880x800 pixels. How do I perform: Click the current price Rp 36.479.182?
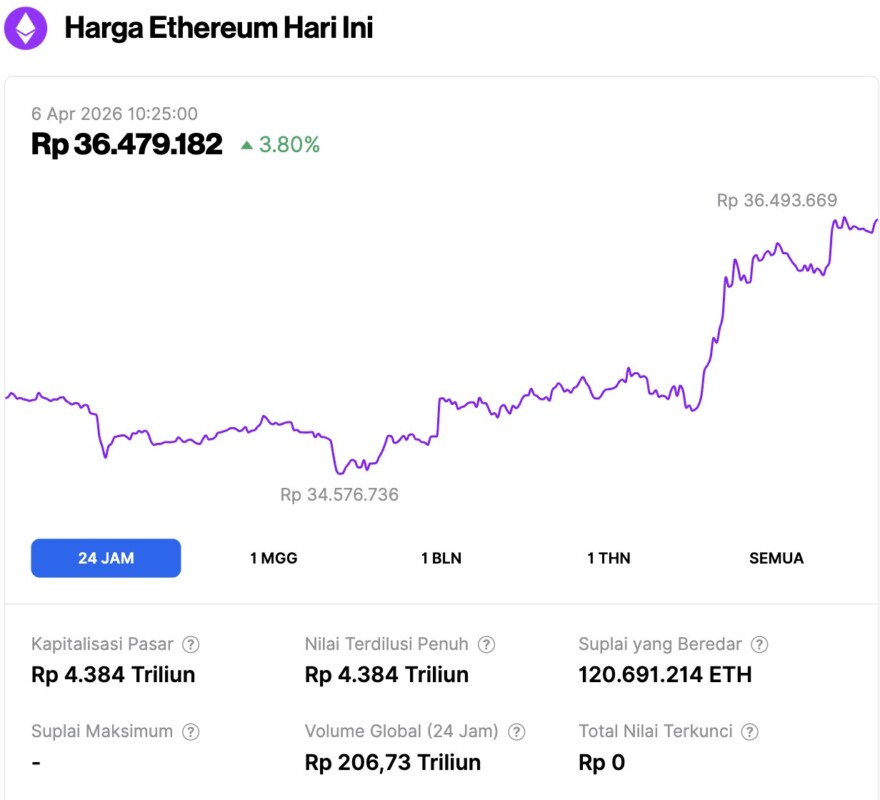pyautogui.click(x=127, y=144)
